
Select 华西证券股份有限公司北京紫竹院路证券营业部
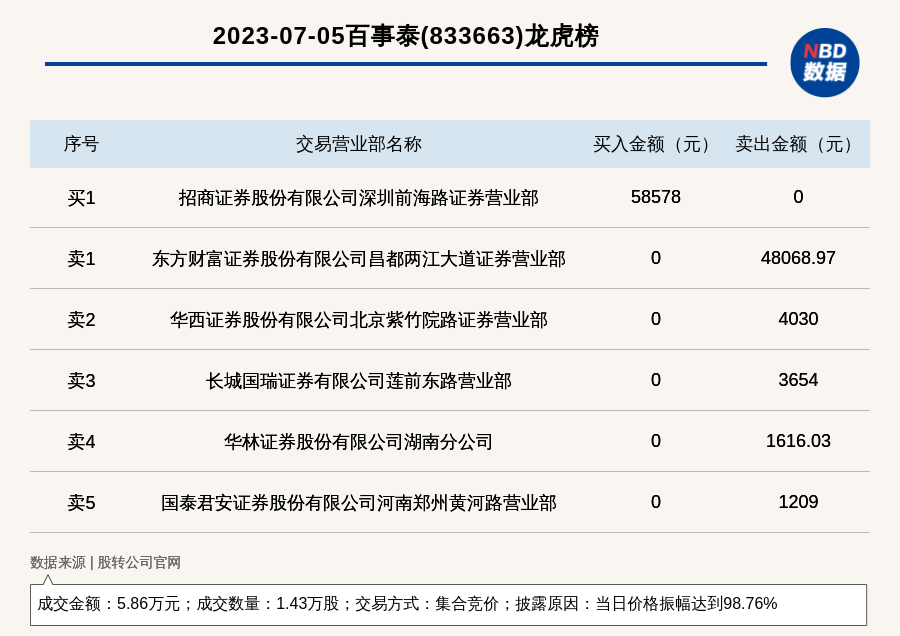click(x=359, y=320)
